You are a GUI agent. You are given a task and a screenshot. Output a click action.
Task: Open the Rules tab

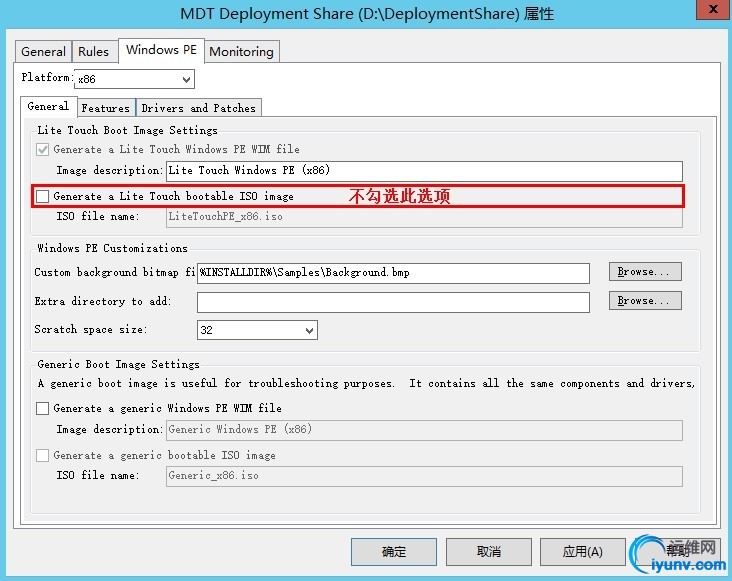[x=93, y=51]
